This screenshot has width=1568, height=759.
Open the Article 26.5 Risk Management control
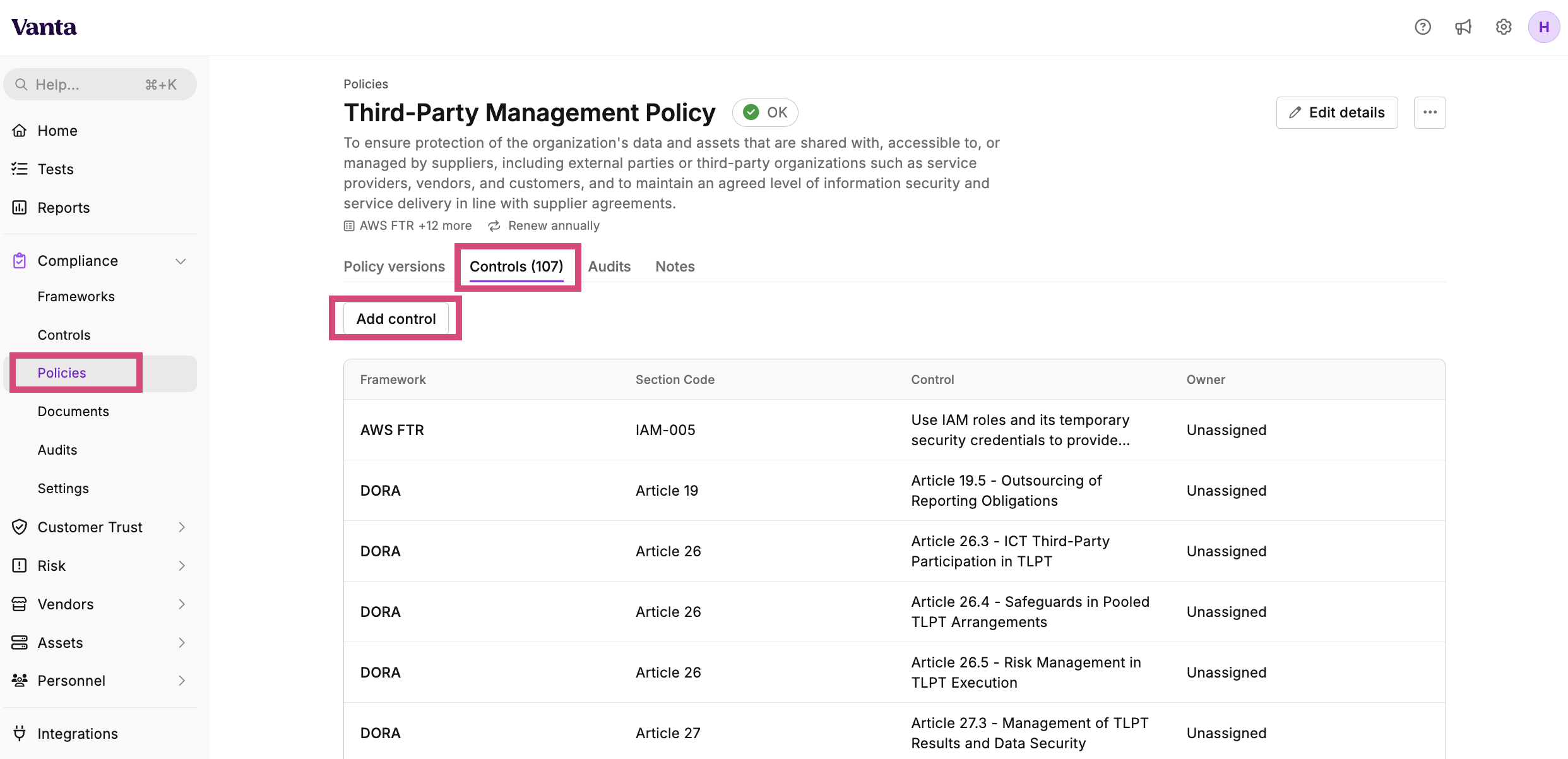[1026, 672]
